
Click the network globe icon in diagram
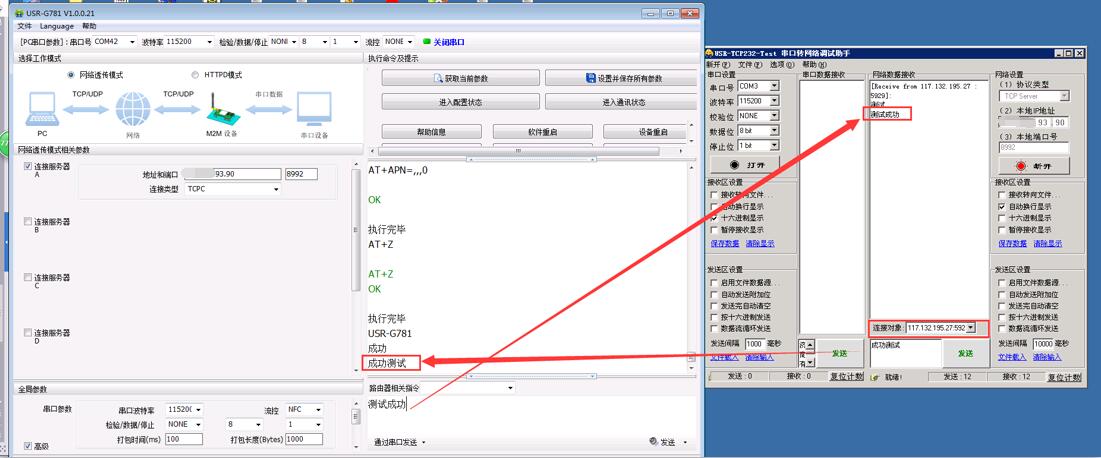pos(133,110)
